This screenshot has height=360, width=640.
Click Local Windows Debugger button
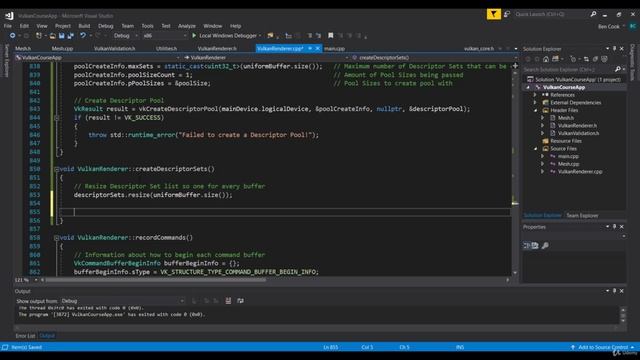227,36
